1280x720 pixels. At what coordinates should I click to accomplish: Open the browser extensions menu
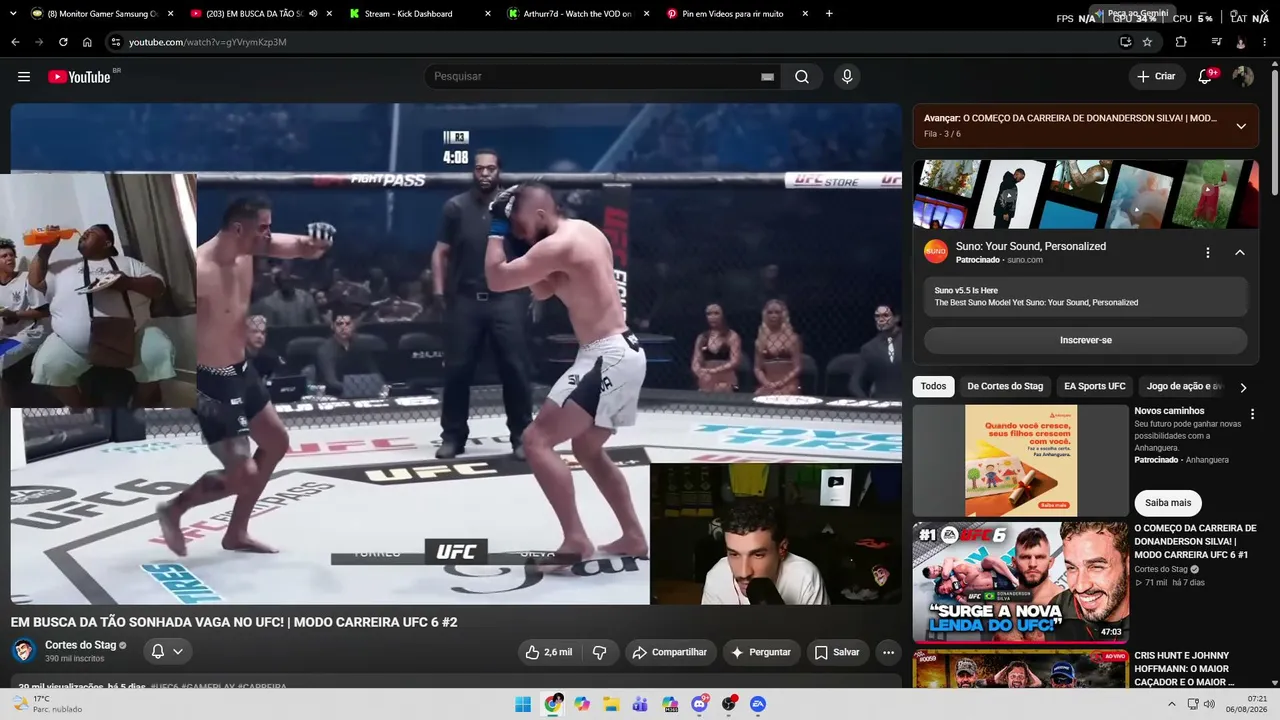pyautogui.click(x=1181, y=42)
